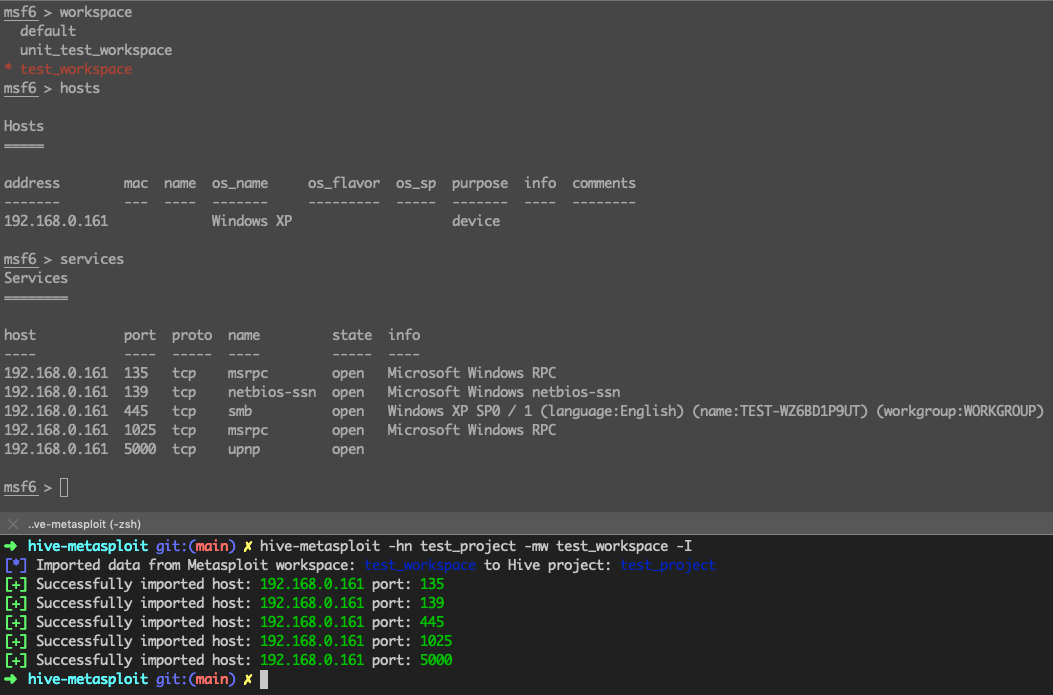Click the test_workspace highlighted link

420,565
